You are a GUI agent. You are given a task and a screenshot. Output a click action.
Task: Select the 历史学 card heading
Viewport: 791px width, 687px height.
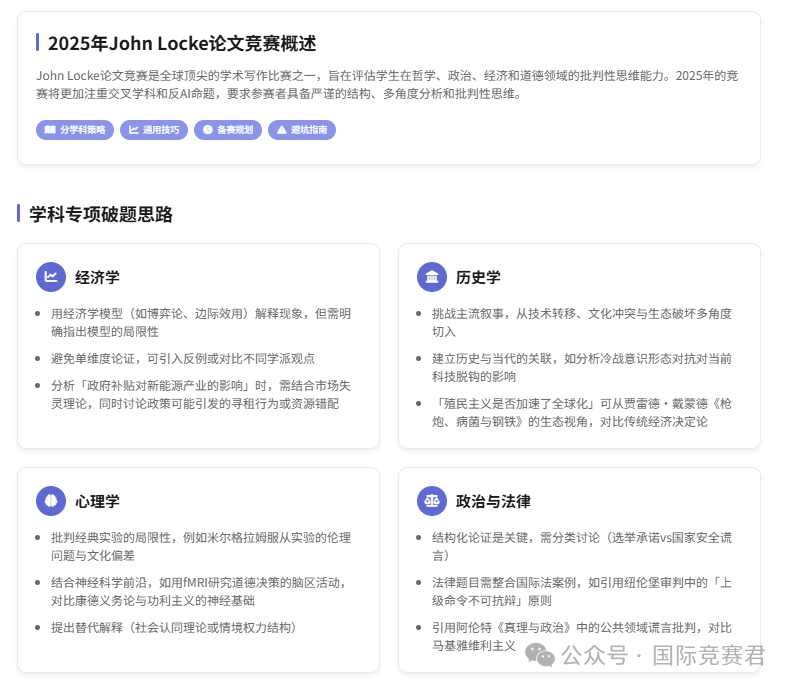(478, 277)
